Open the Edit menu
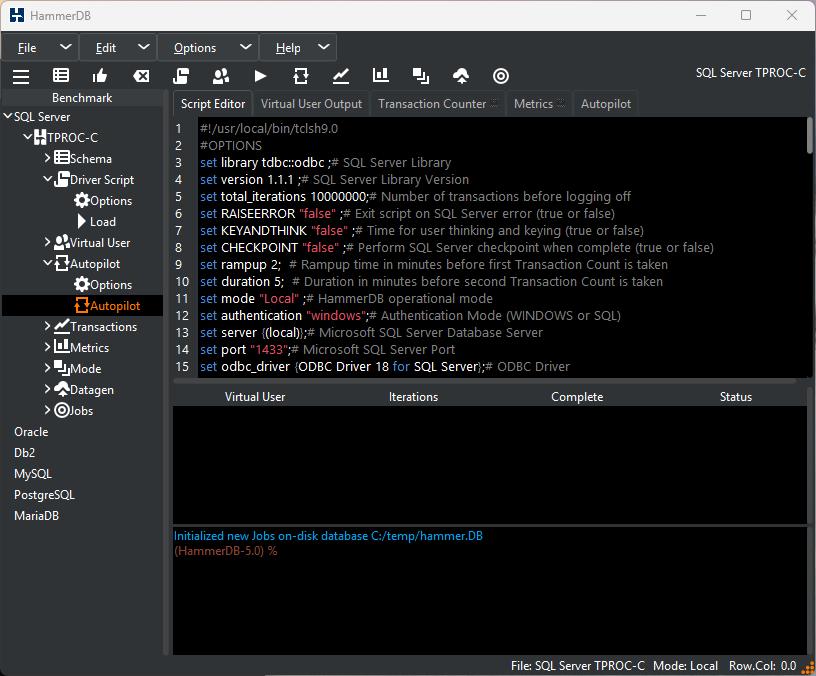816x676 pixels. coord(118,47)
